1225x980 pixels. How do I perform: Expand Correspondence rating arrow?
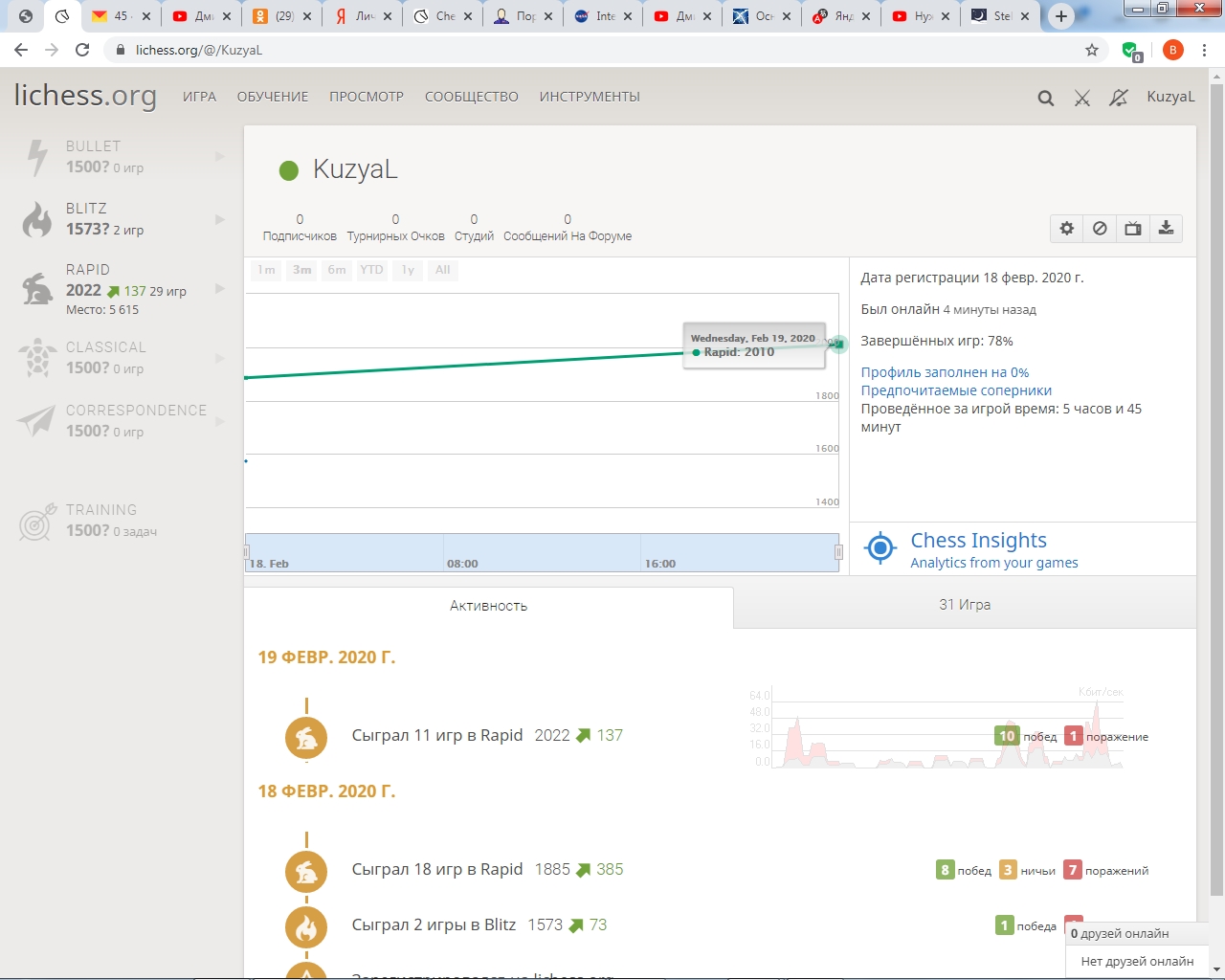coord(220,421)
